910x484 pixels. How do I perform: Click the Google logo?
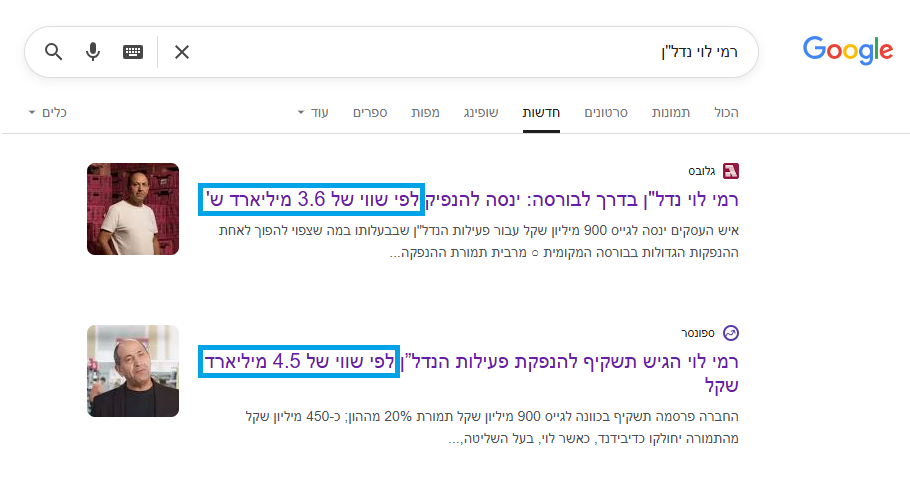pyautogui.click(x=847, y=50)
